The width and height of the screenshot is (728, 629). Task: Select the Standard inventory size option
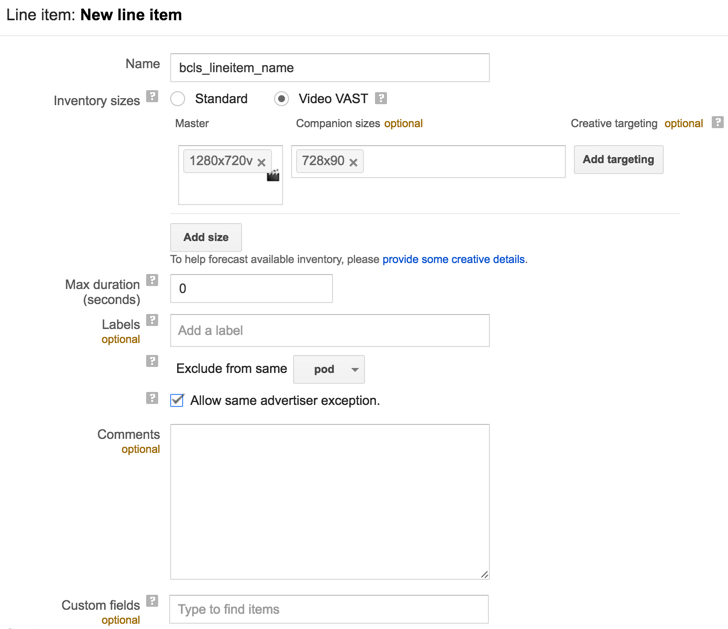(178, 99)
